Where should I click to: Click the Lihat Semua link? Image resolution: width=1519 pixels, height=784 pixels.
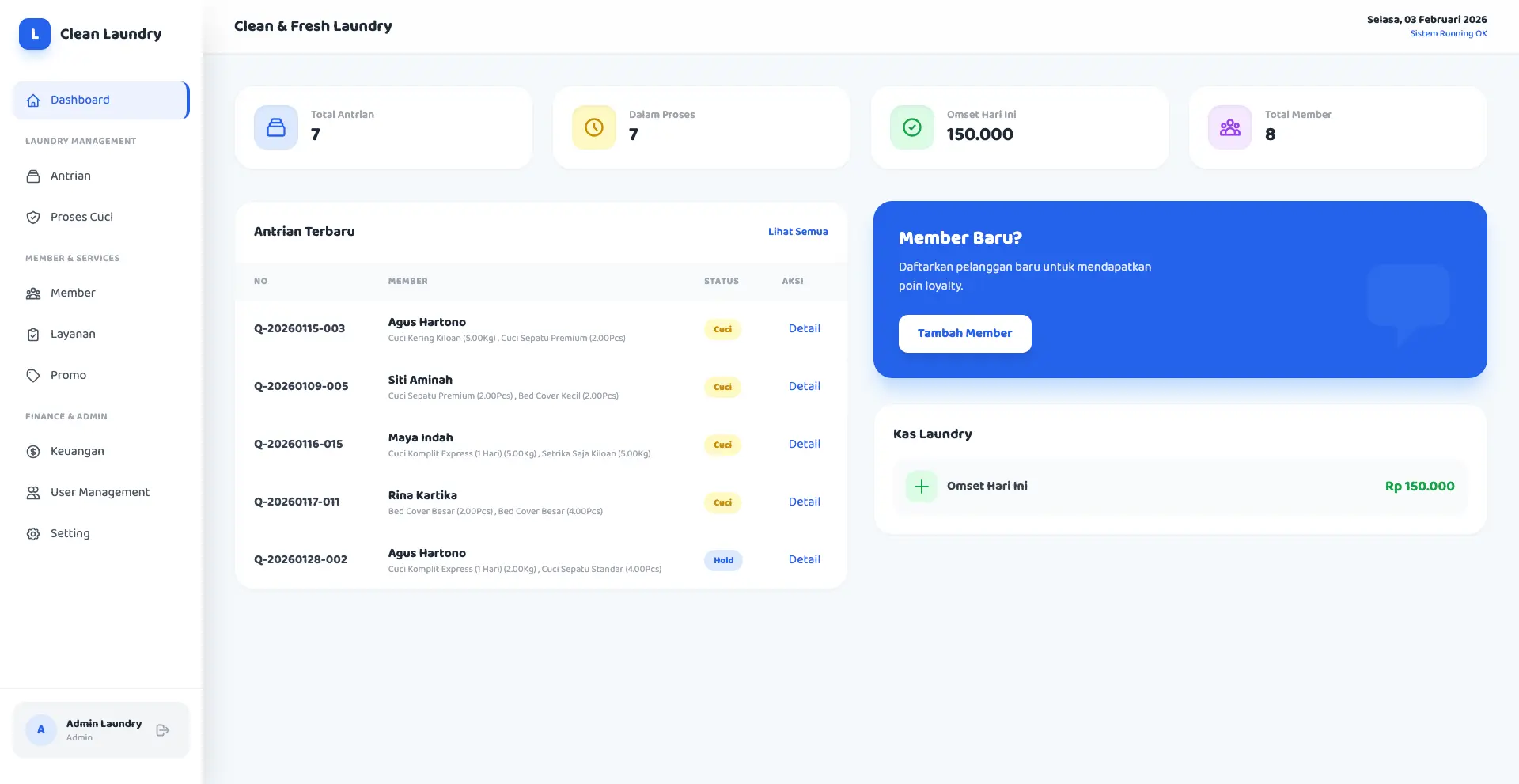pos(797,232)
